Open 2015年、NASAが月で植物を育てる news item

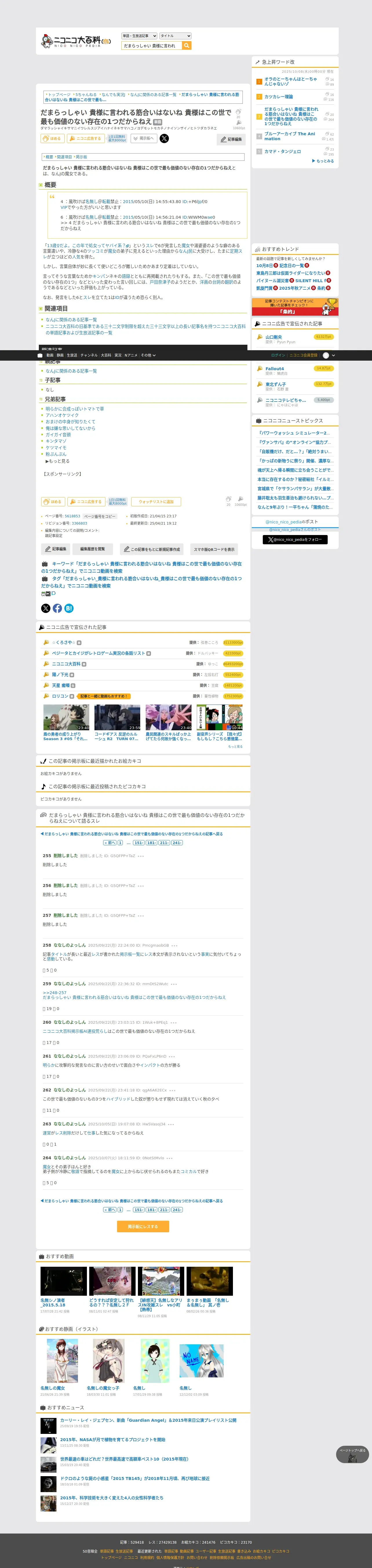point(113,1439)
